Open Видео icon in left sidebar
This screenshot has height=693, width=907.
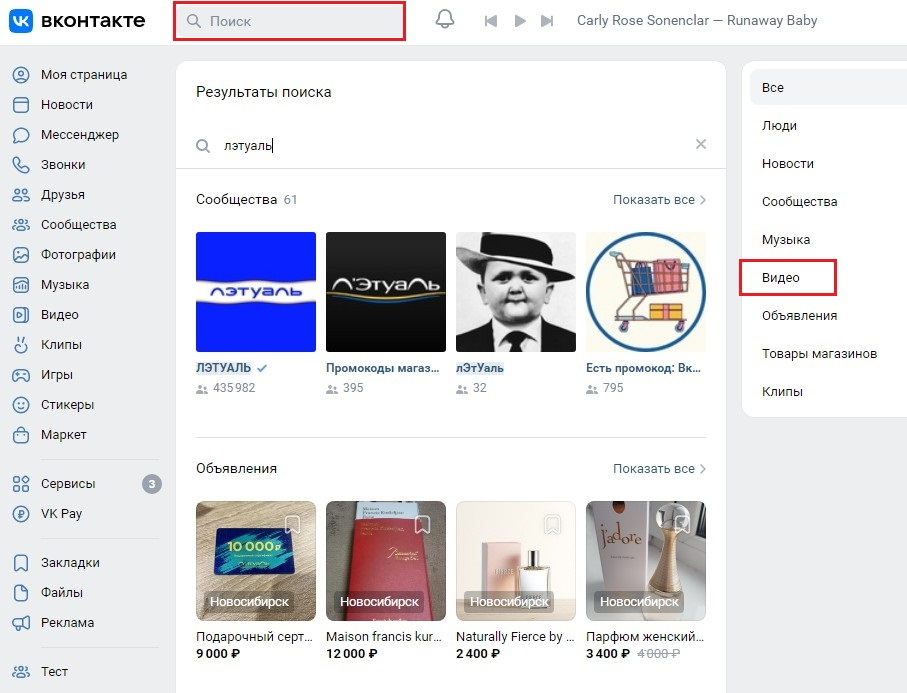(x=21, y=315)
